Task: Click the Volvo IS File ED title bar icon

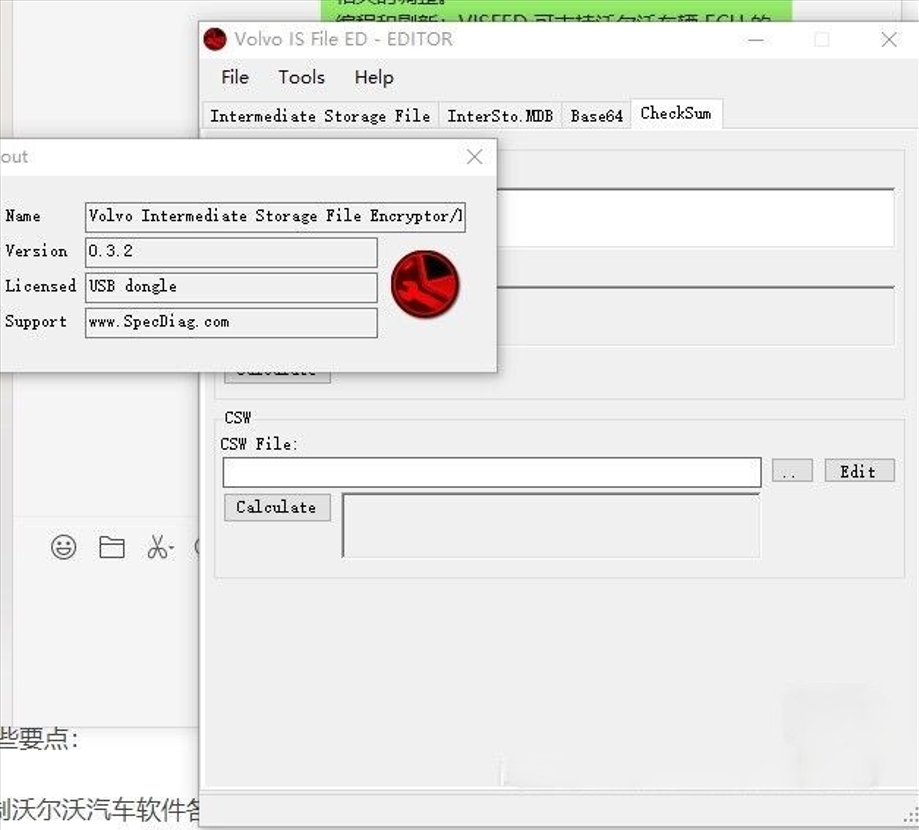Action: tap(215, 39)
